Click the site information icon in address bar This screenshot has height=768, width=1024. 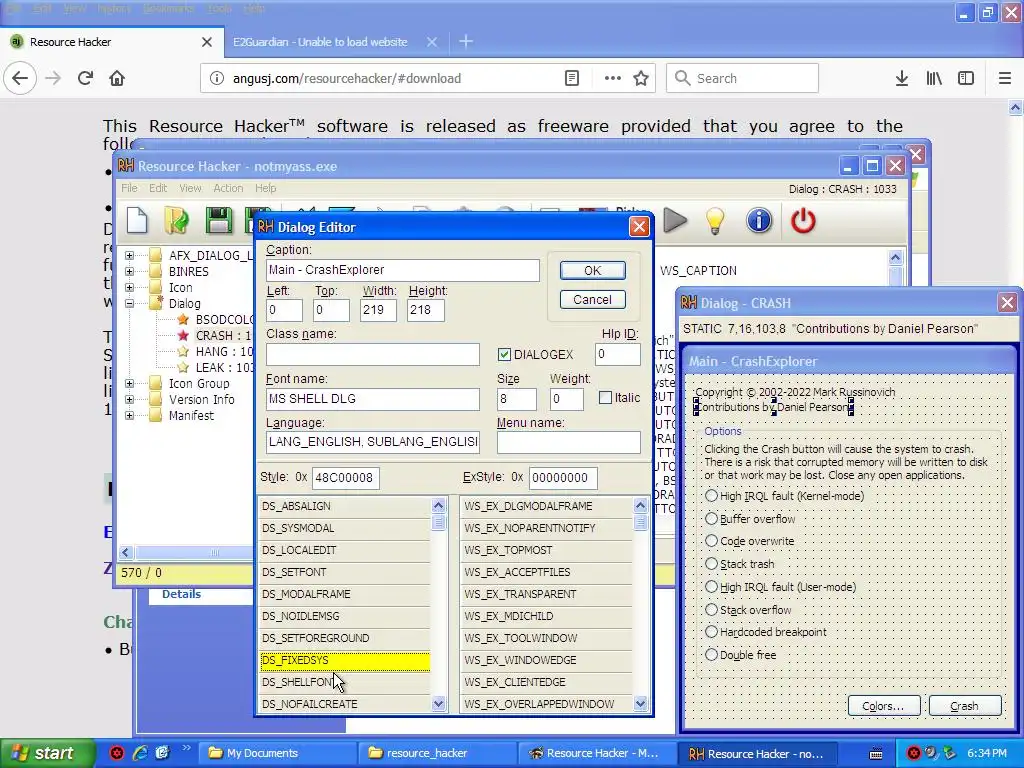click(216, 78)
